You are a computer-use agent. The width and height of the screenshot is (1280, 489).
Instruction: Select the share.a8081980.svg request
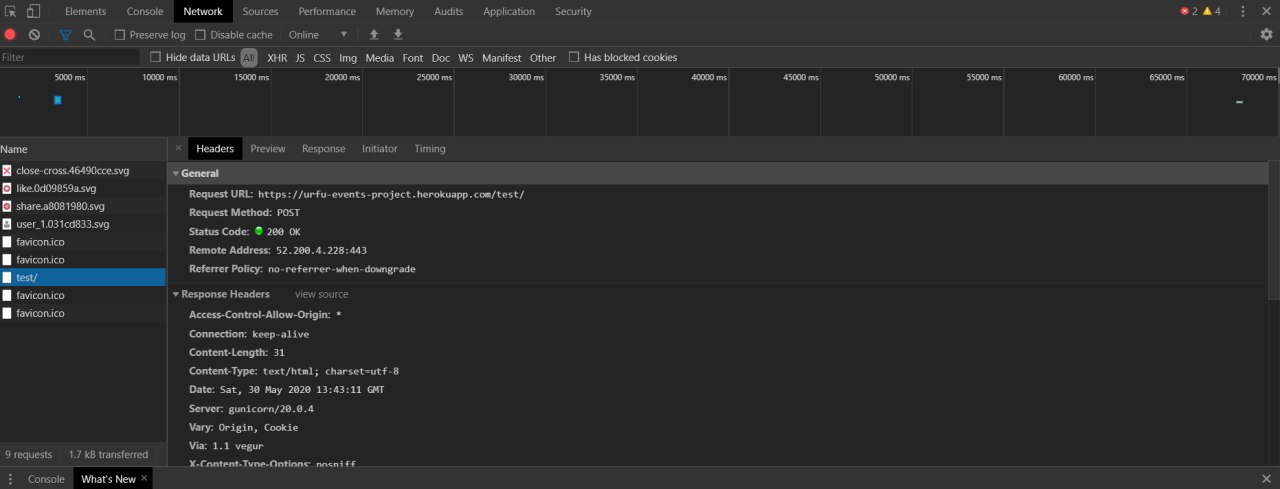(x=83, y=206)
